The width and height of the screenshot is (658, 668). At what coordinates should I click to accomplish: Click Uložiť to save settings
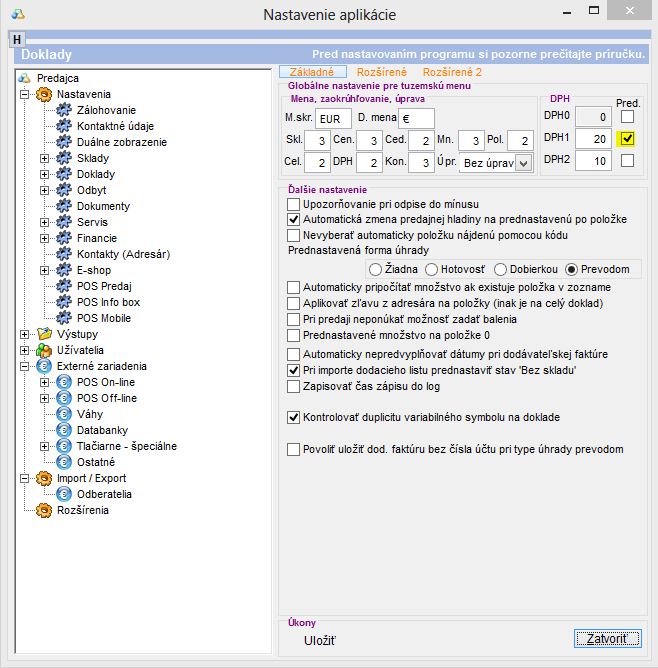[x=320, y=639]
